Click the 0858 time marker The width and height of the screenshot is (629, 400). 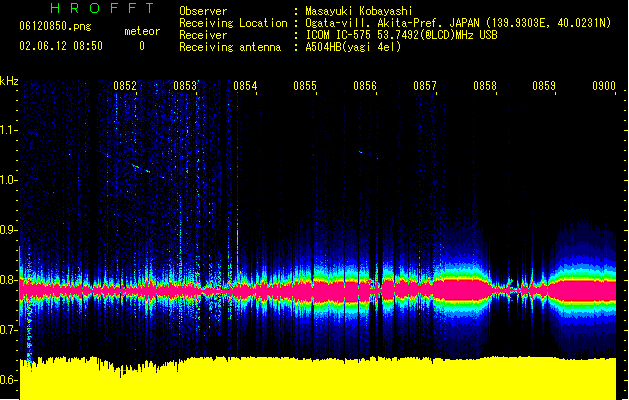pos(485,86)
